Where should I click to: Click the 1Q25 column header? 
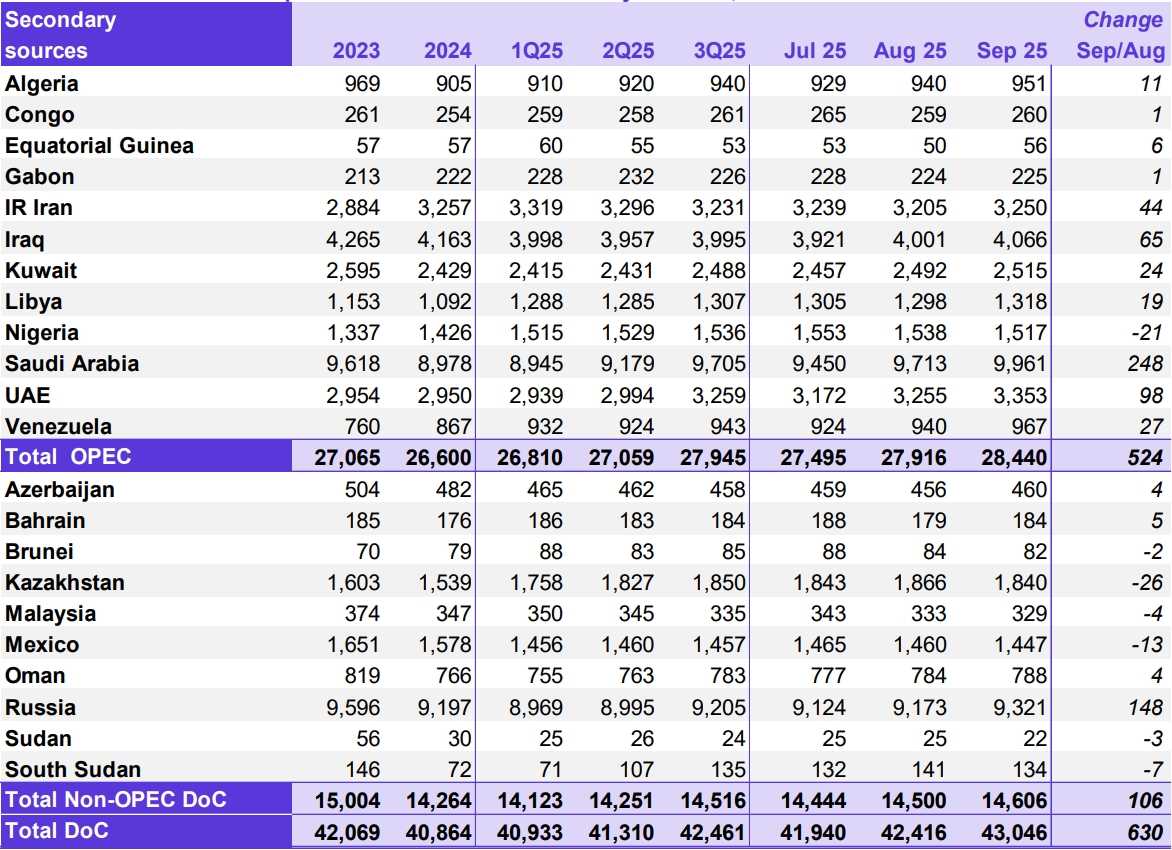coord(537,51)
